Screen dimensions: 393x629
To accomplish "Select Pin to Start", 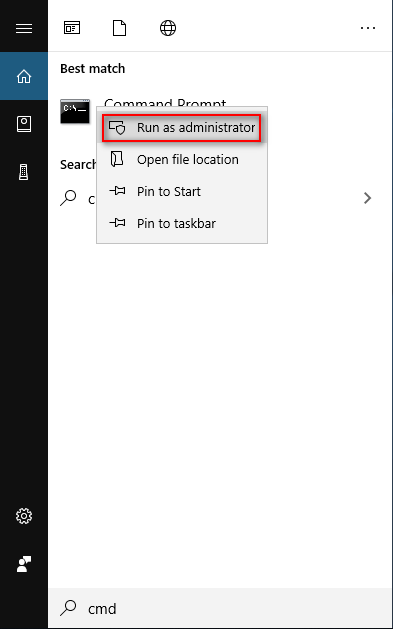I will (182, 191).
